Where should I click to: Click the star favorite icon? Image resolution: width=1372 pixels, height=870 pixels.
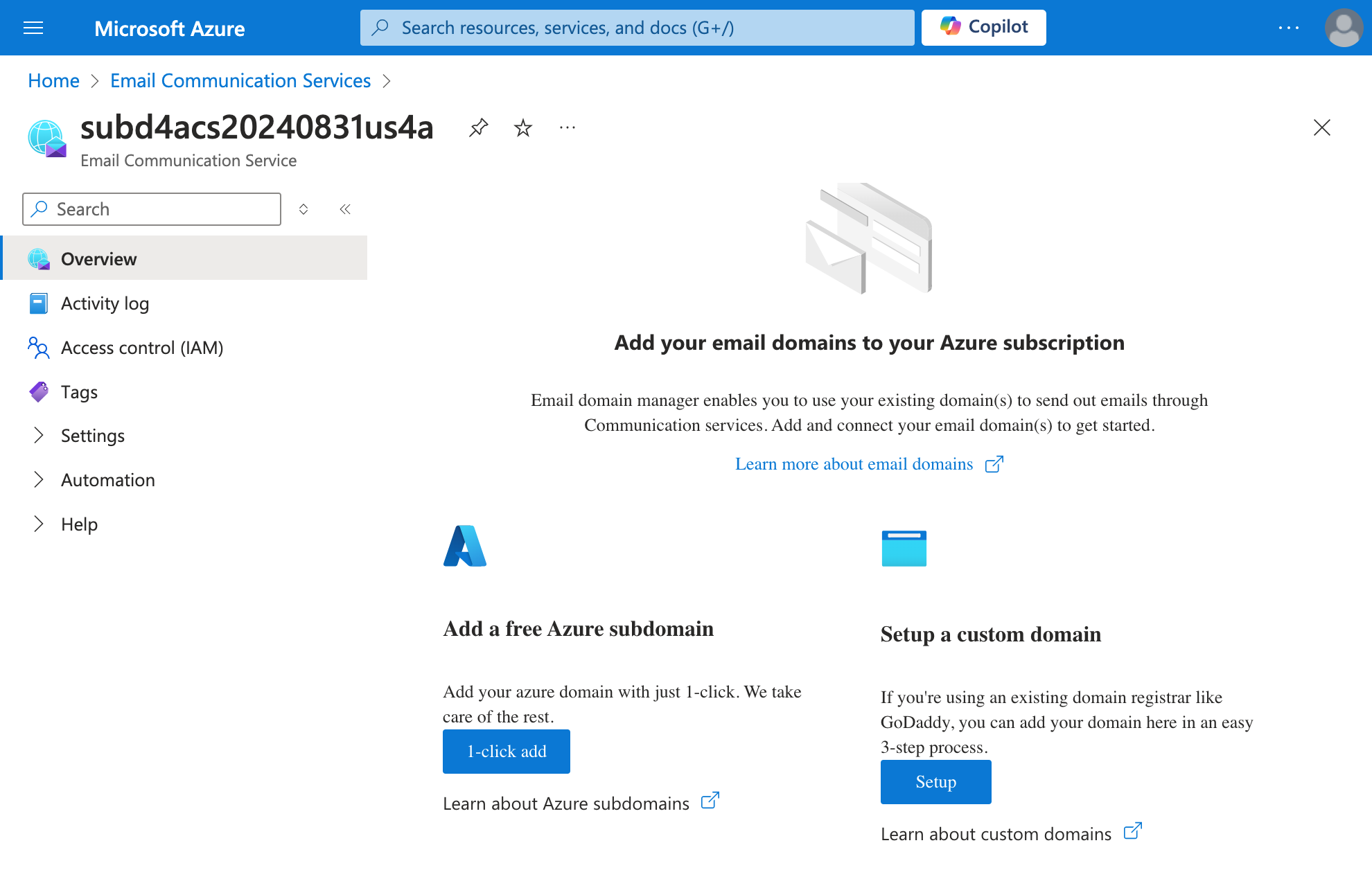coord(524,127)
